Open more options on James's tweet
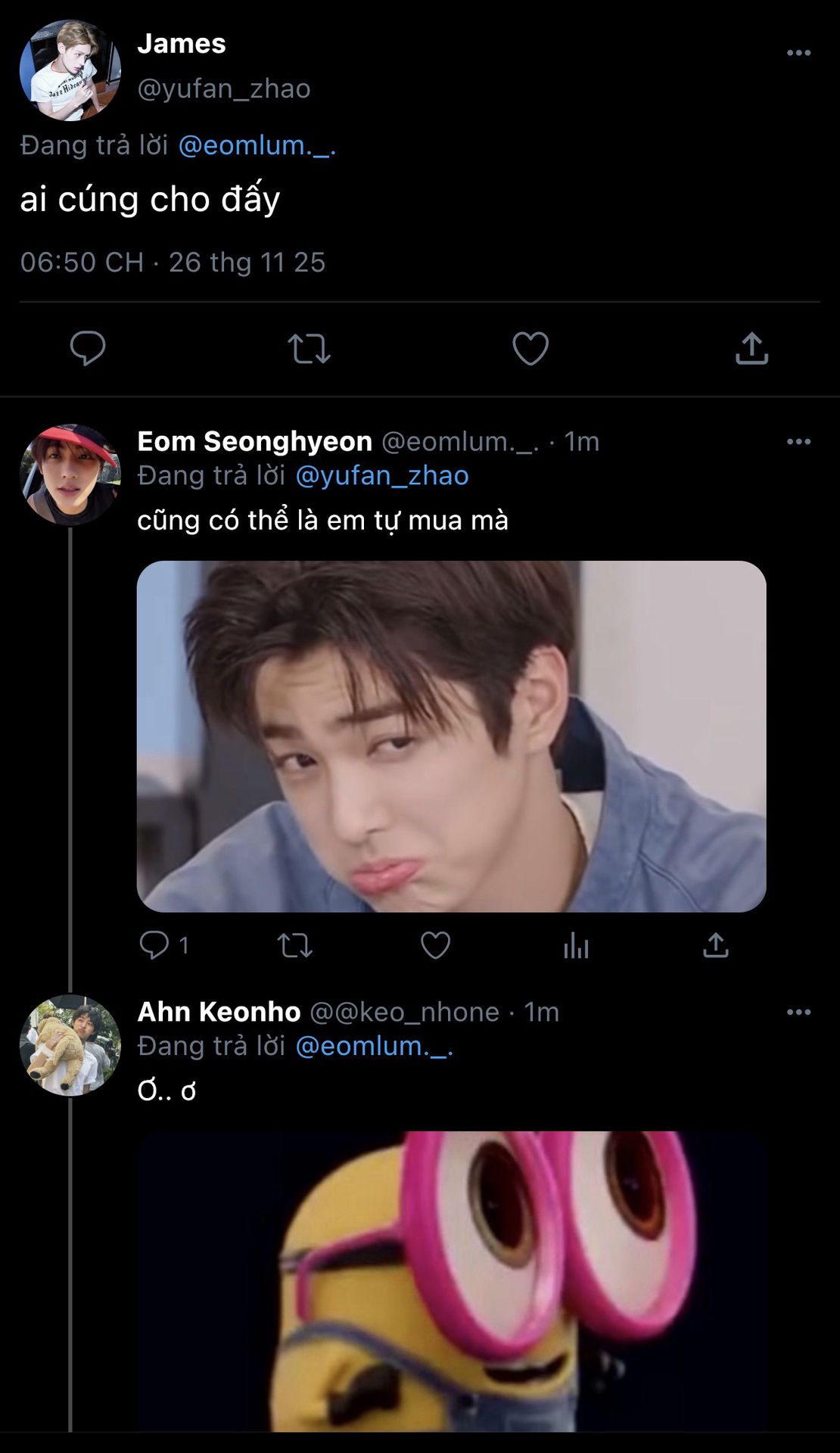The image size is (840, 1453). (798, 53)
